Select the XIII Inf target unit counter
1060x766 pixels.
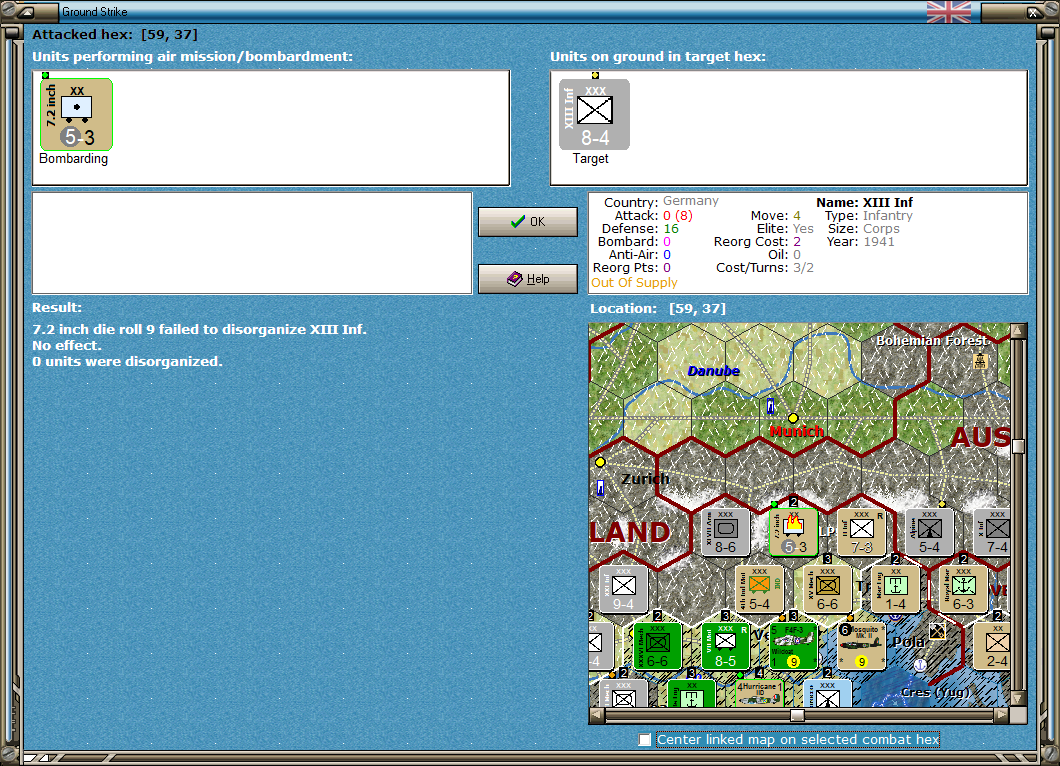pyautogui.click(x=594, y=114)
